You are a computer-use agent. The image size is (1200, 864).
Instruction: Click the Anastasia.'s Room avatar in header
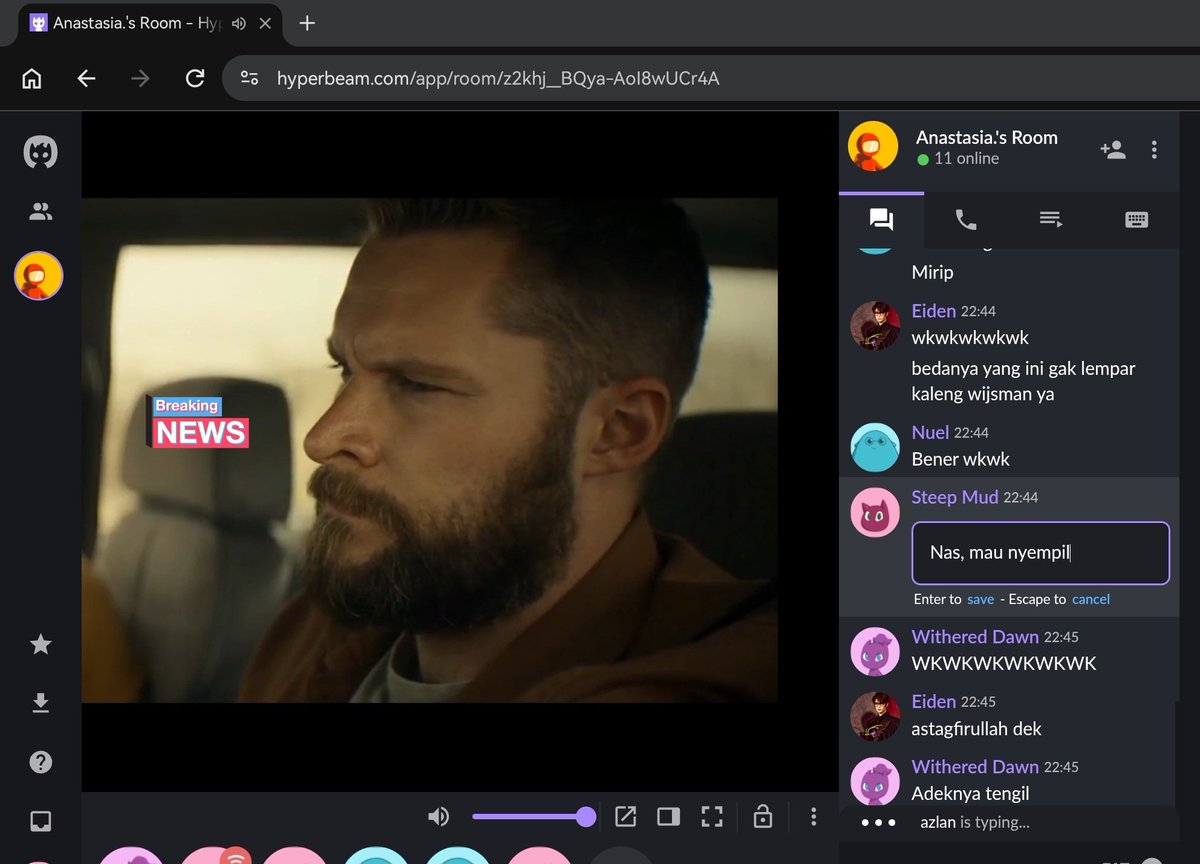[x=873, y=147]
